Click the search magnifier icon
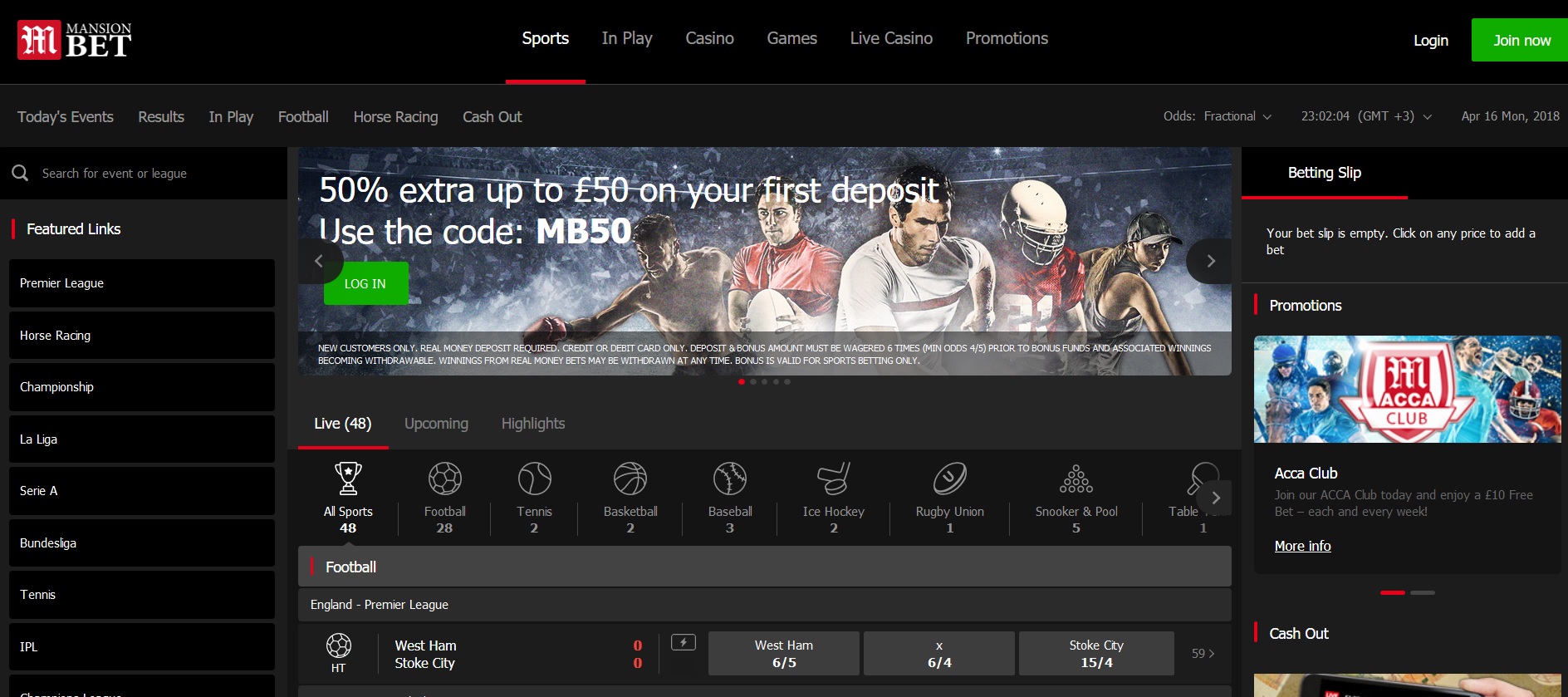This screenshot has height=697, width=1568. point(21,173)
